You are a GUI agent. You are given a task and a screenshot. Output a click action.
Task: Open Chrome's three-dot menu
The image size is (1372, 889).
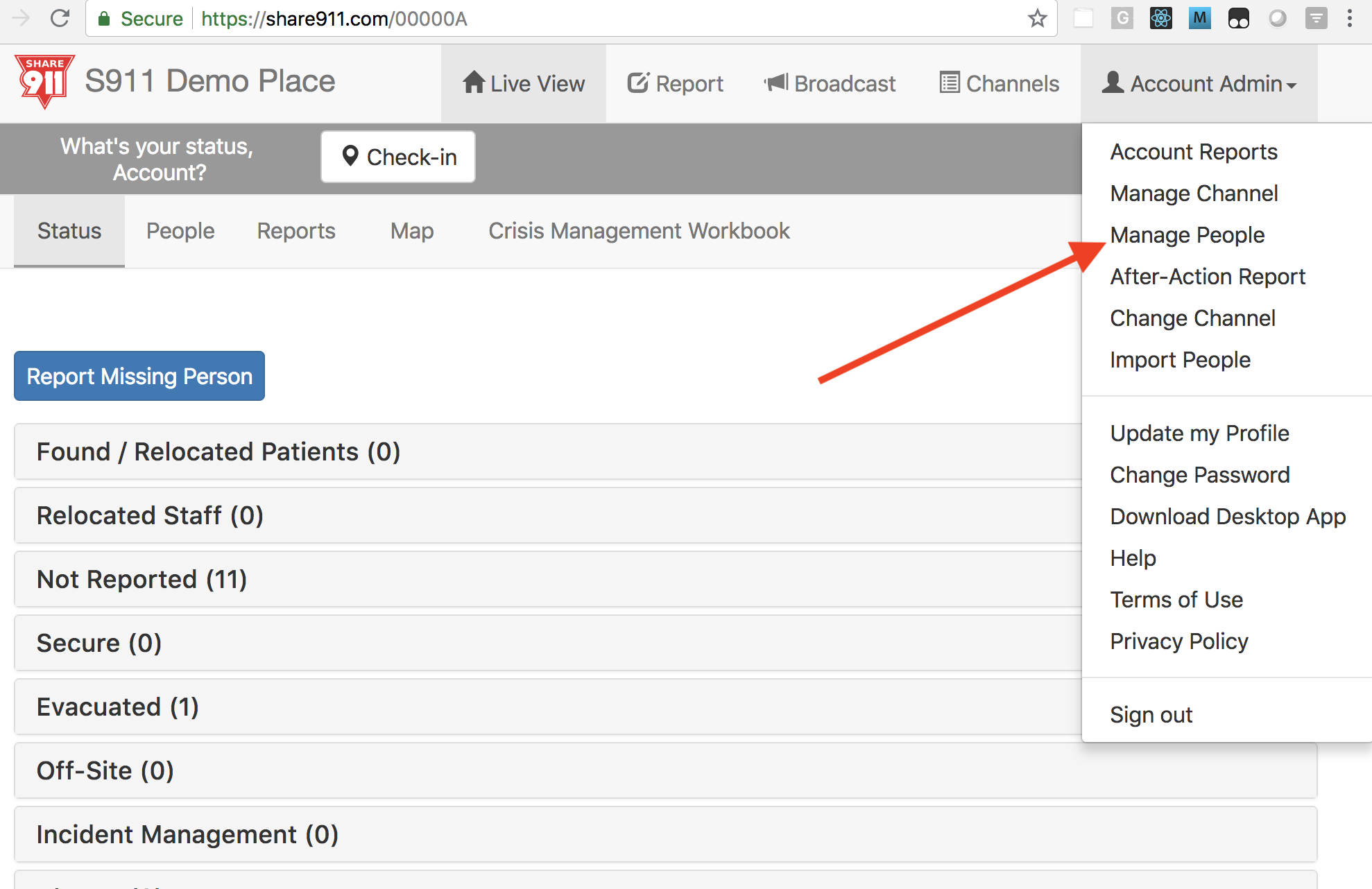coord(1349,18)
